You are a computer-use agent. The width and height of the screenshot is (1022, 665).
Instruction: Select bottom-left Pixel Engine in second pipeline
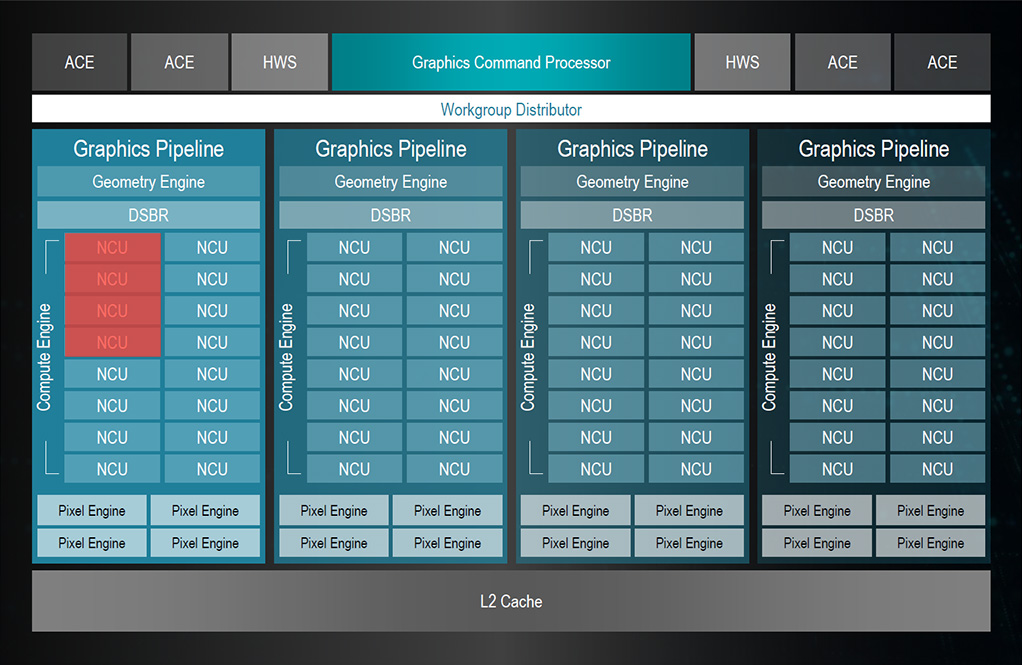pos(334,542)
